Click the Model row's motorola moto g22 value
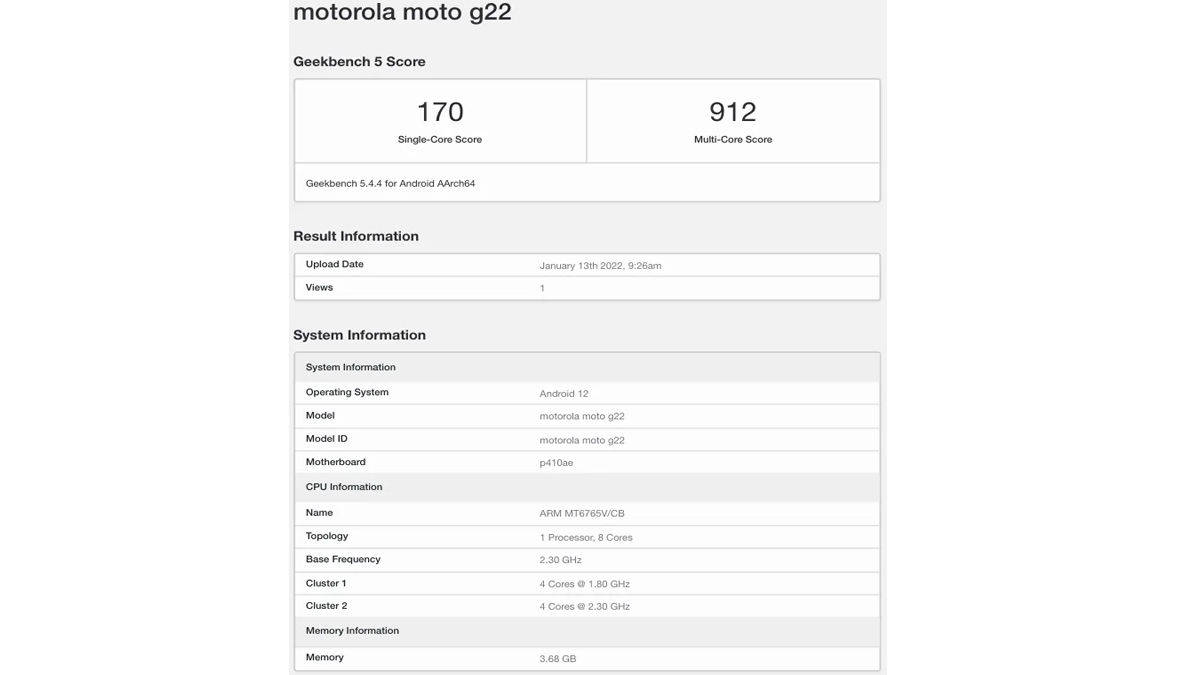This screenshot has width=1200, height=675. coord(582,416)
